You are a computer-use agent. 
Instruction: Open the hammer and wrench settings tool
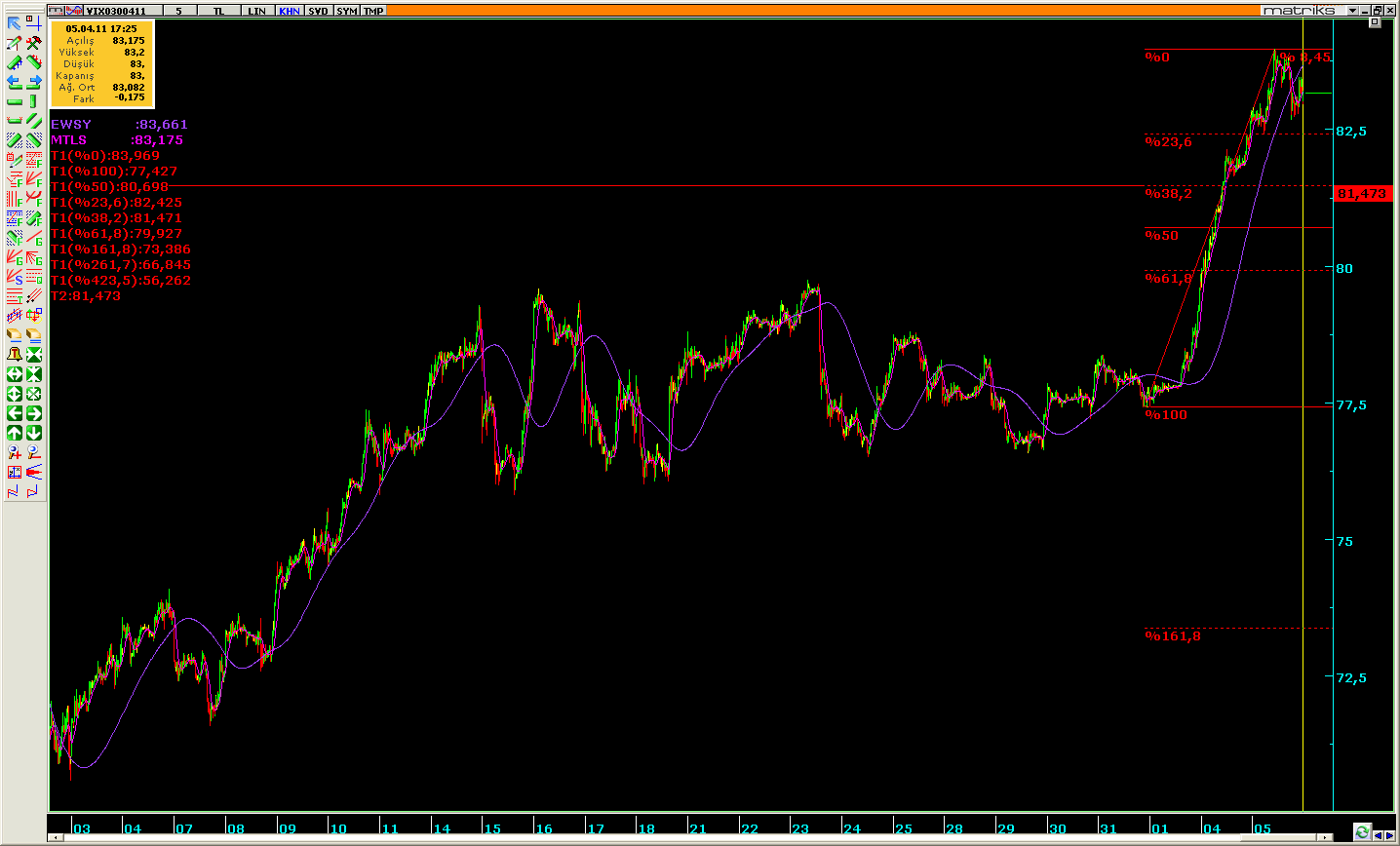tap(33, 43)
